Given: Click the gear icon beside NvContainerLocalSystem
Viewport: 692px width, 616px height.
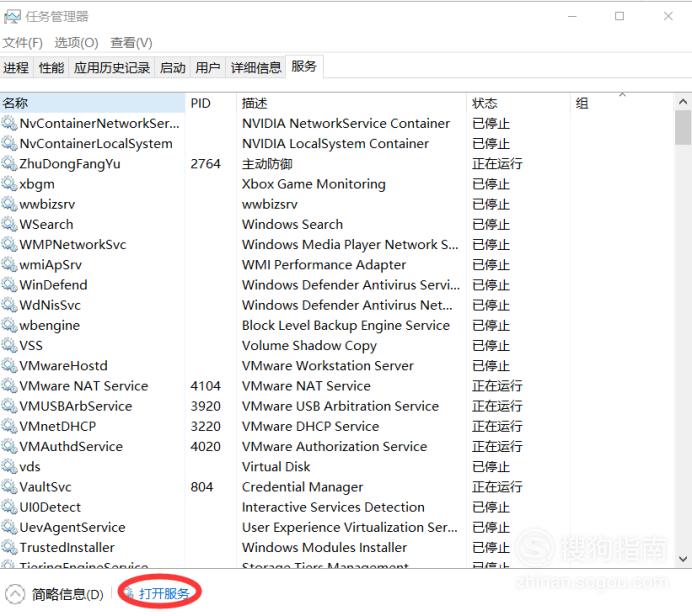Looking at the screenshot, I should [x=9, y=143].
